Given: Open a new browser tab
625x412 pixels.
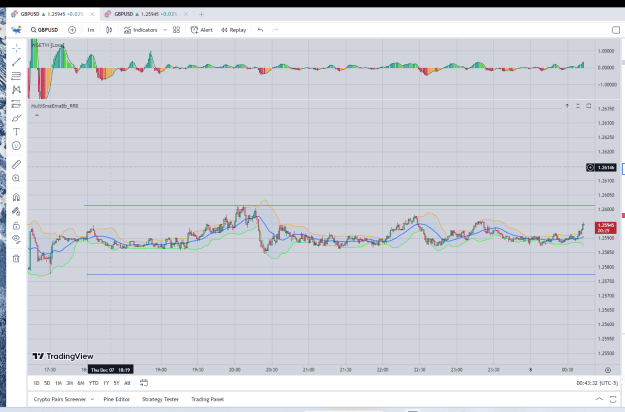Looking at the screenshot, I should [x=201, y=14].
